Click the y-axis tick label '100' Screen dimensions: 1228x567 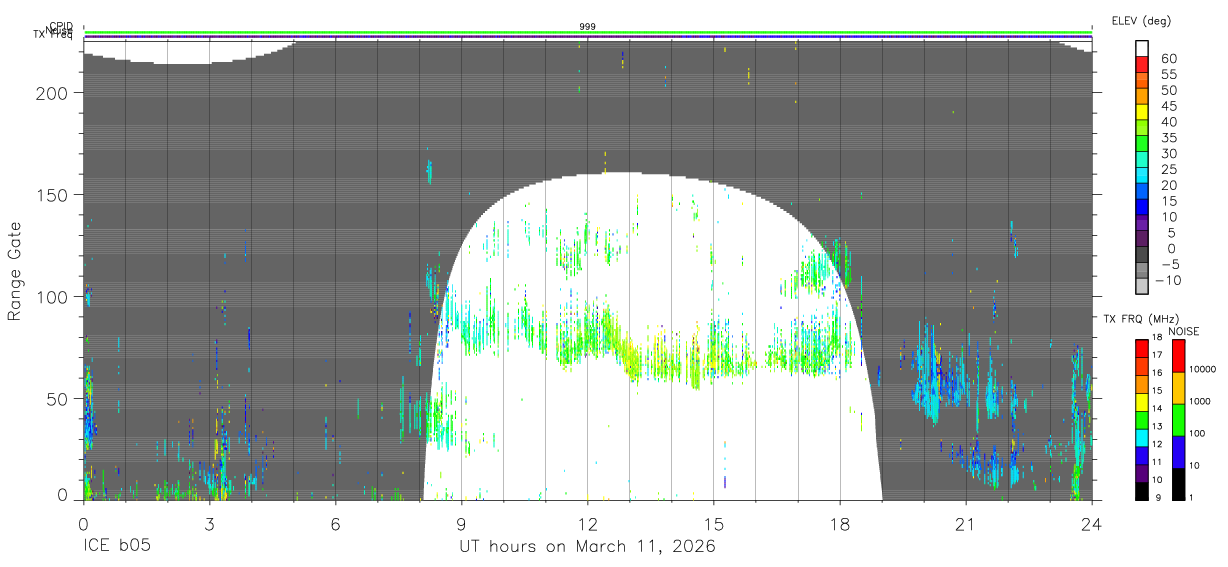coord(53,296)
